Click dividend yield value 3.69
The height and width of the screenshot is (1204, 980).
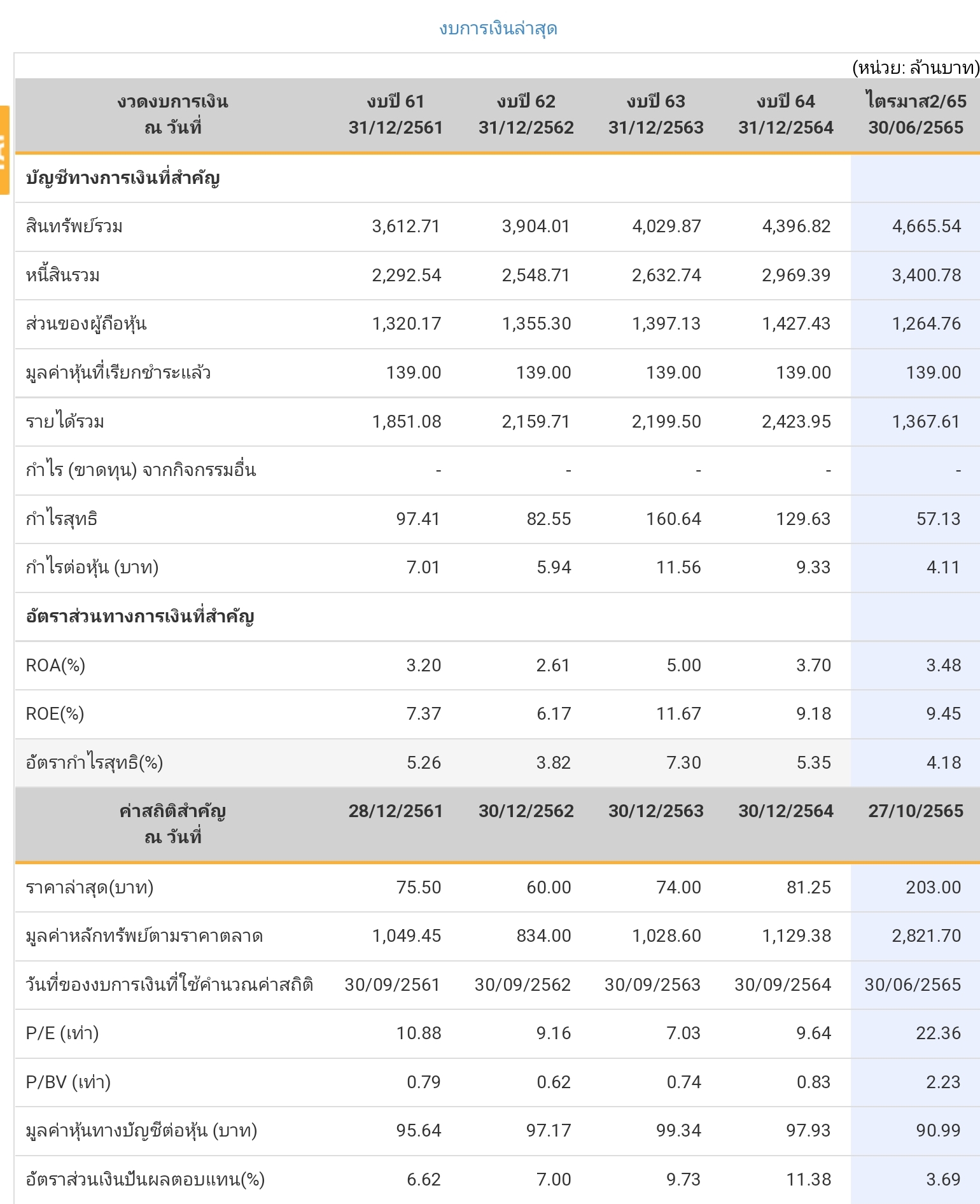[x=944, y=1180]
